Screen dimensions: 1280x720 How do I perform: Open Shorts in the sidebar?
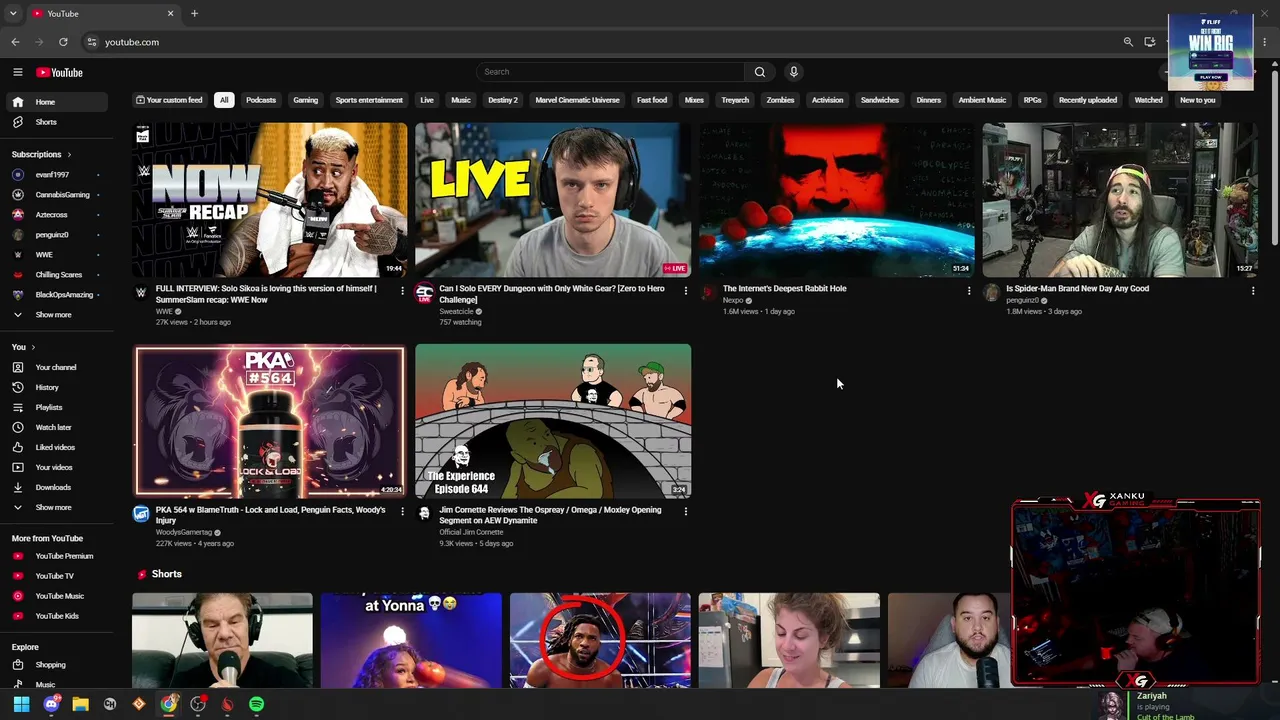(58, 122)
